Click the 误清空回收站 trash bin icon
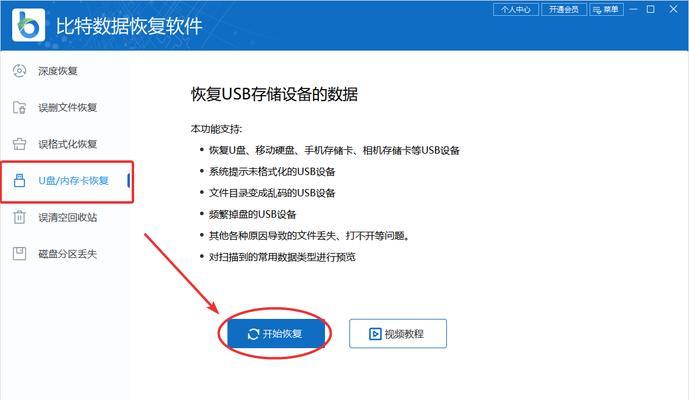The width and height of the screenshot is (689, 400). (x=19, y=217)
